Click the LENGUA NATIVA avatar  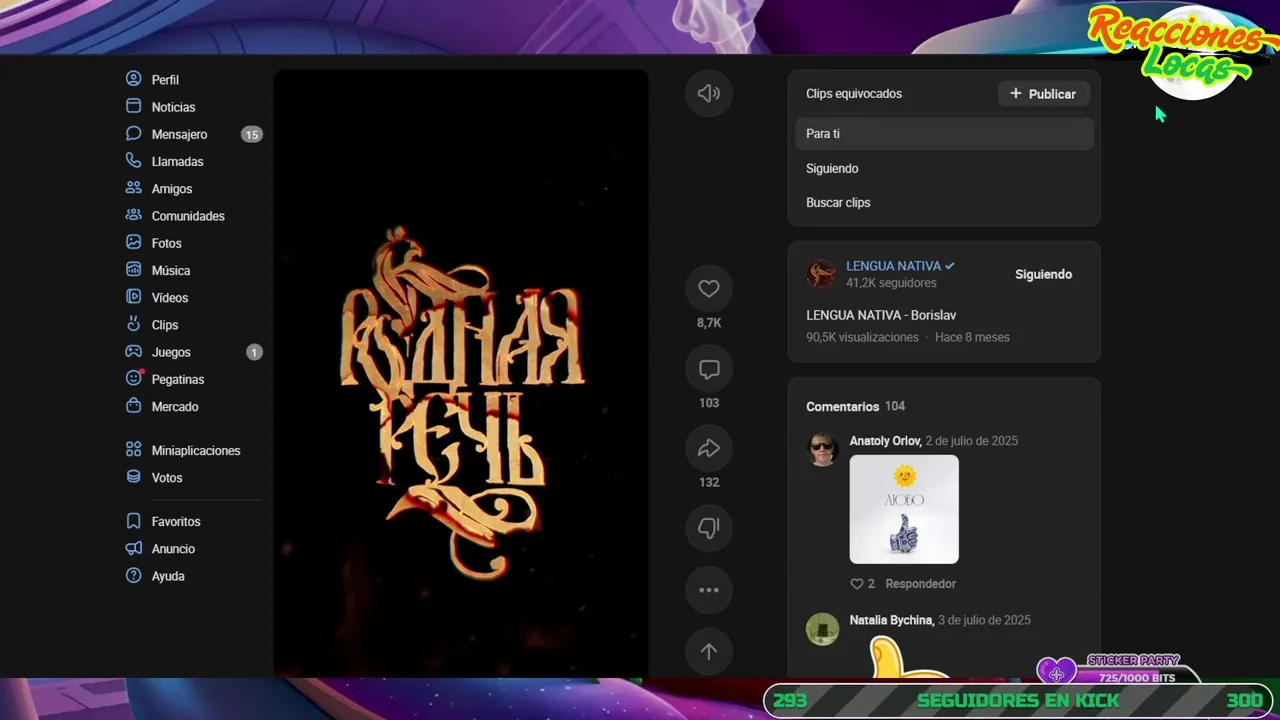821,274
